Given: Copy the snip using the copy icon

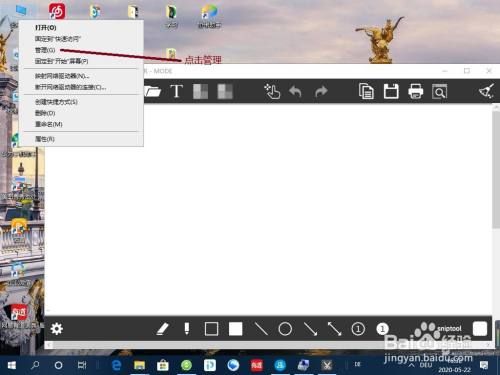Looking at the screenshot, I should coord(366,91).
